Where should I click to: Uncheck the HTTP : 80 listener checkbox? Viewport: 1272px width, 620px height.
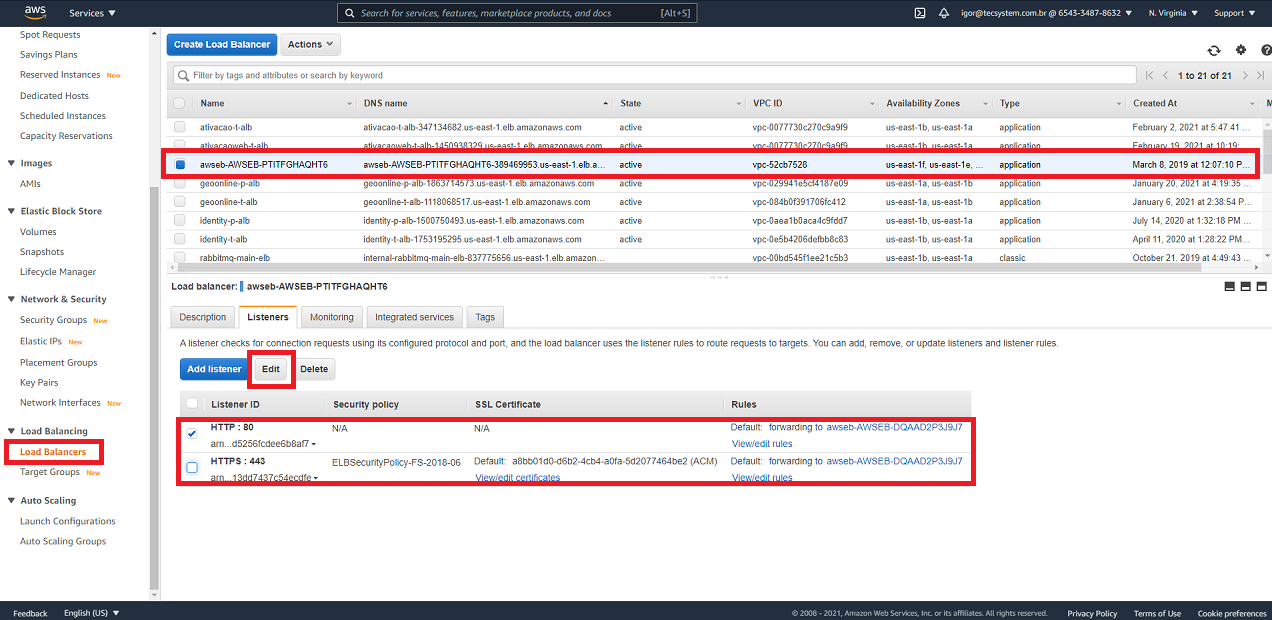pyautogui.click(x=192, y=434)
